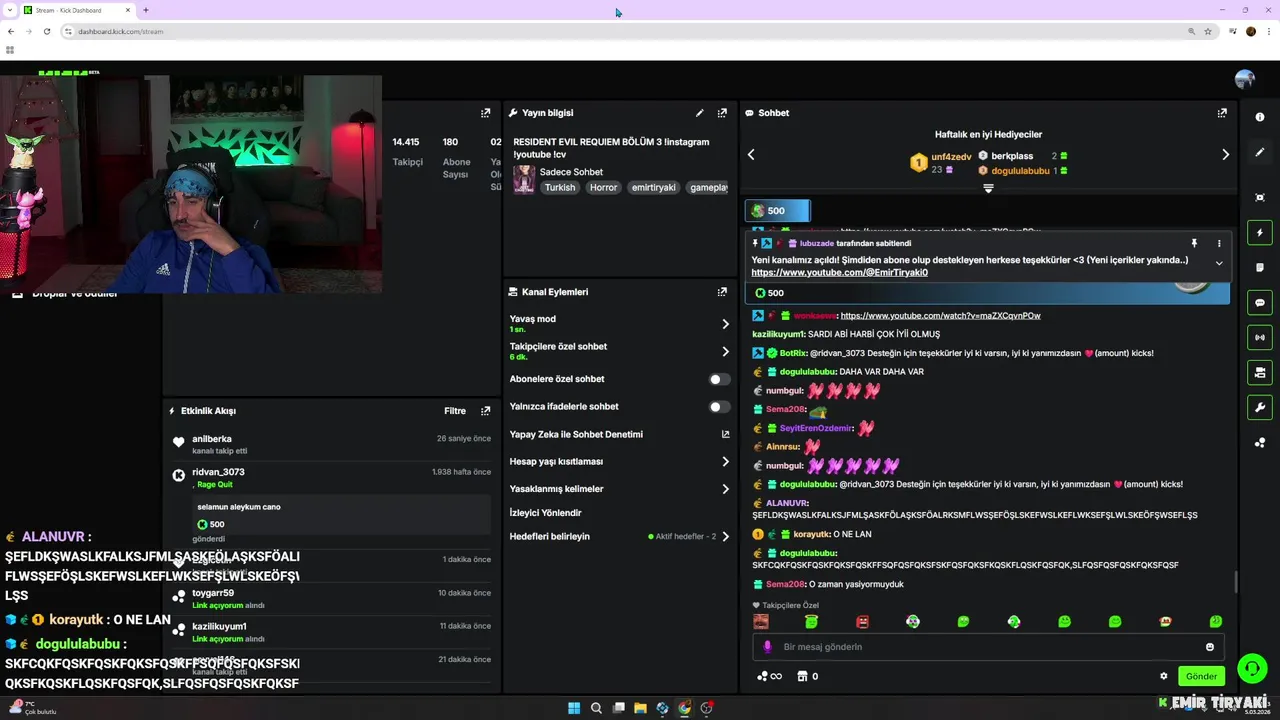This screenshot has height=720, width=1280.
Task: Select the Horror tag
Action: click(603, 188)
